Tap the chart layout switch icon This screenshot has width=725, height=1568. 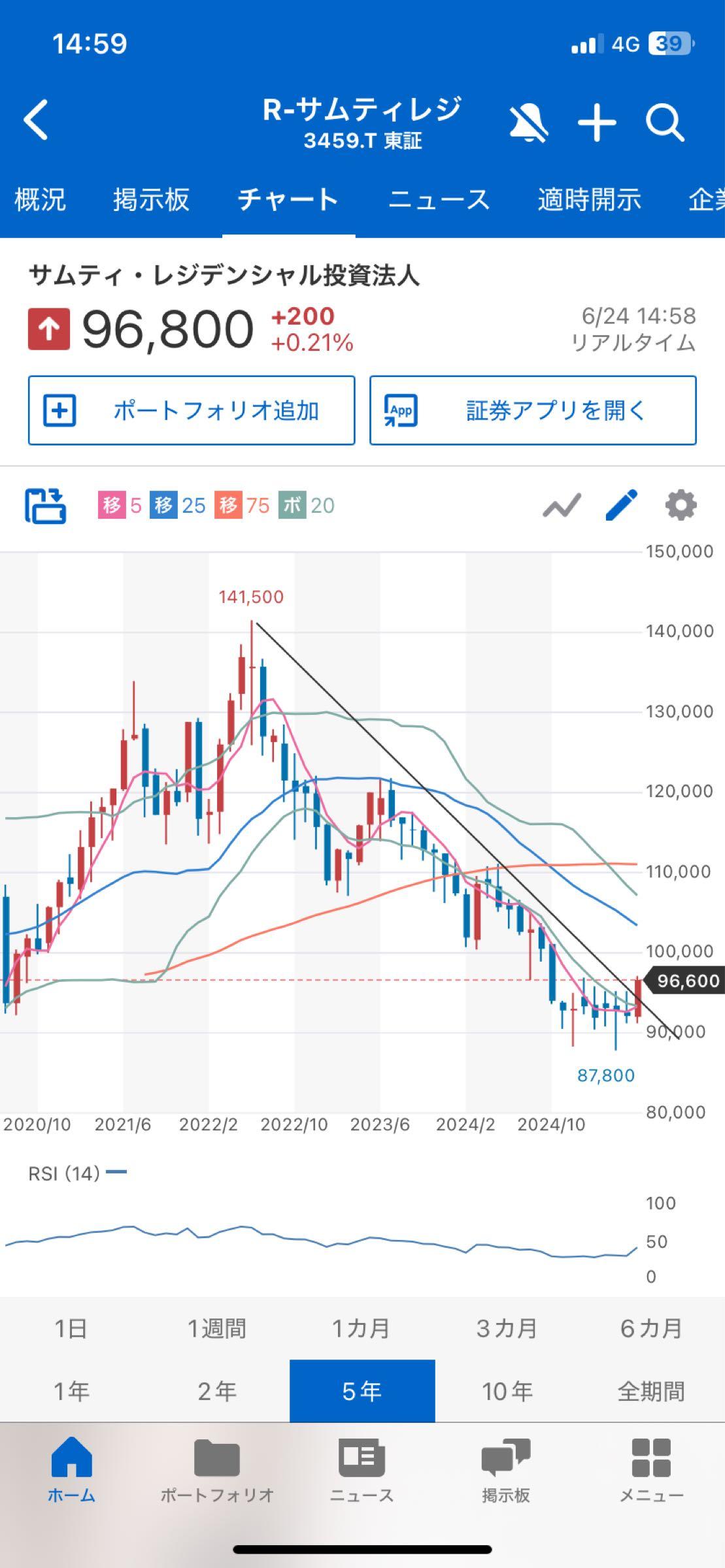[46, 506]
